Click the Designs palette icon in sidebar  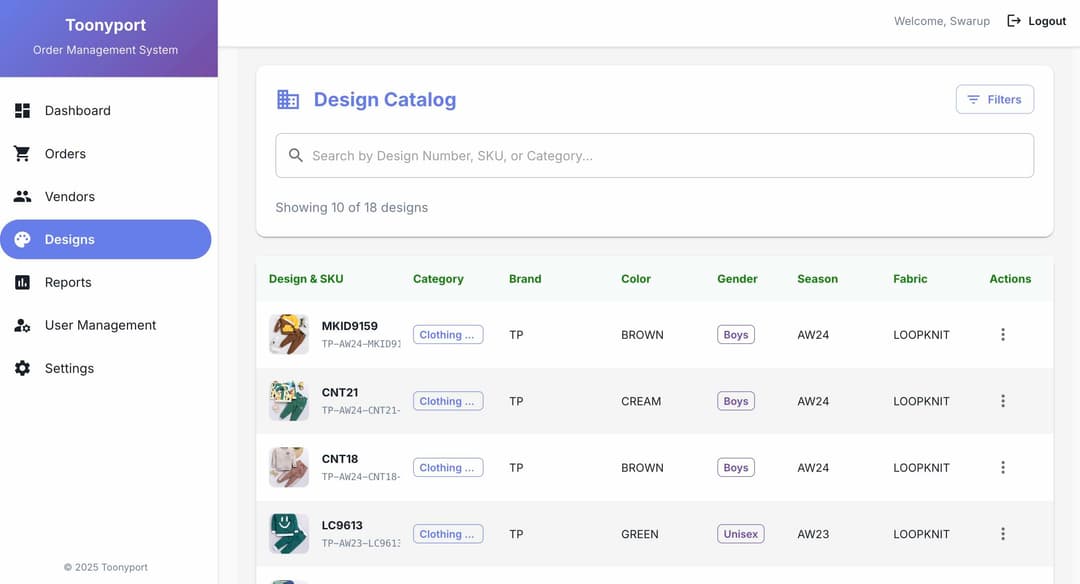coord(22,239)
